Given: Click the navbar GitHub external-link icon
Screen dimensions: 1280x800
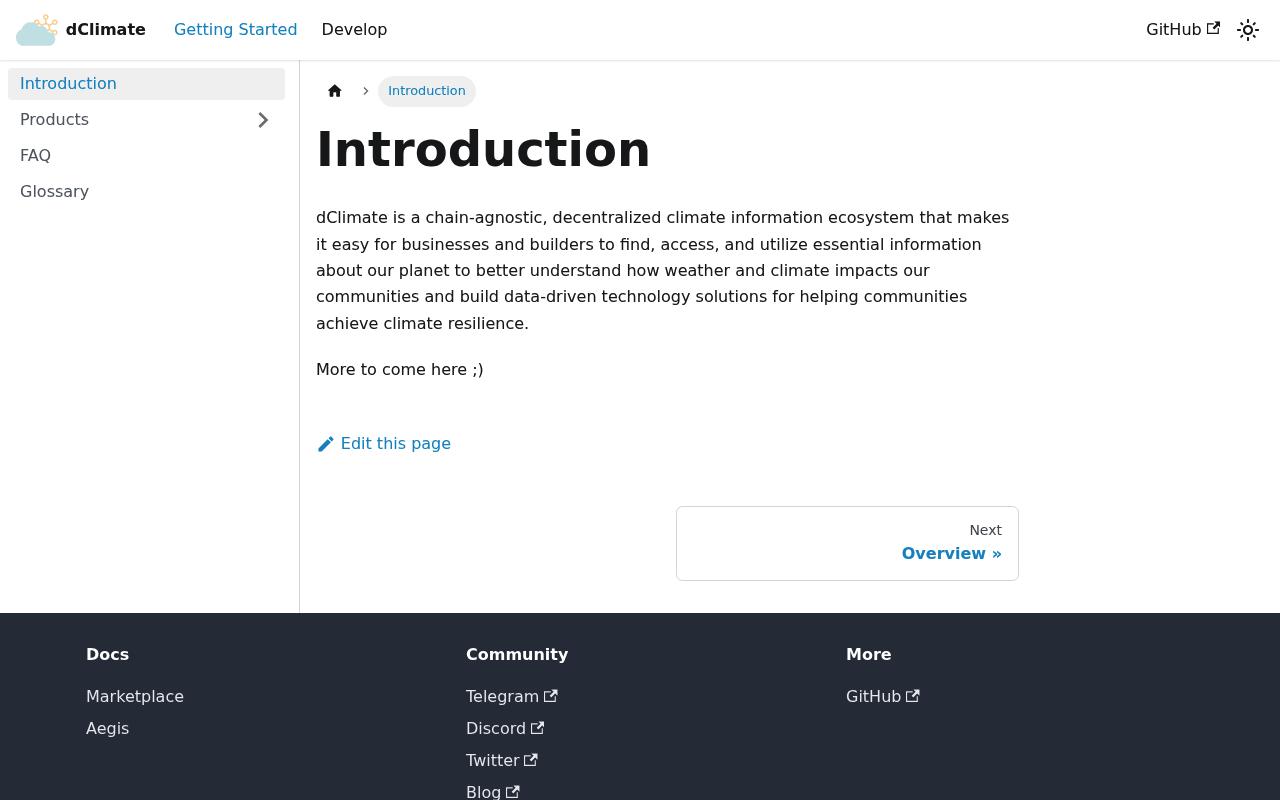Looking at the screenshot, I should click(x=1213, y=29).
